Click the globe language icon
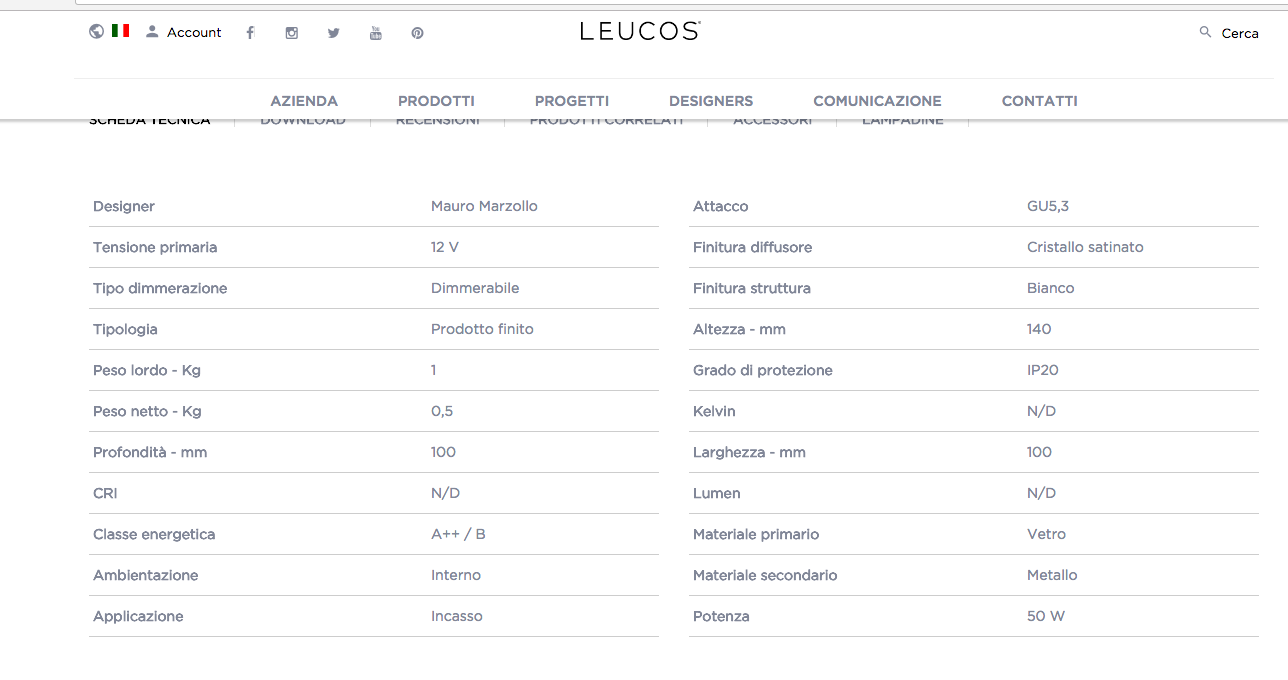This screenshot has width=1288, height=680. (96, 31)
